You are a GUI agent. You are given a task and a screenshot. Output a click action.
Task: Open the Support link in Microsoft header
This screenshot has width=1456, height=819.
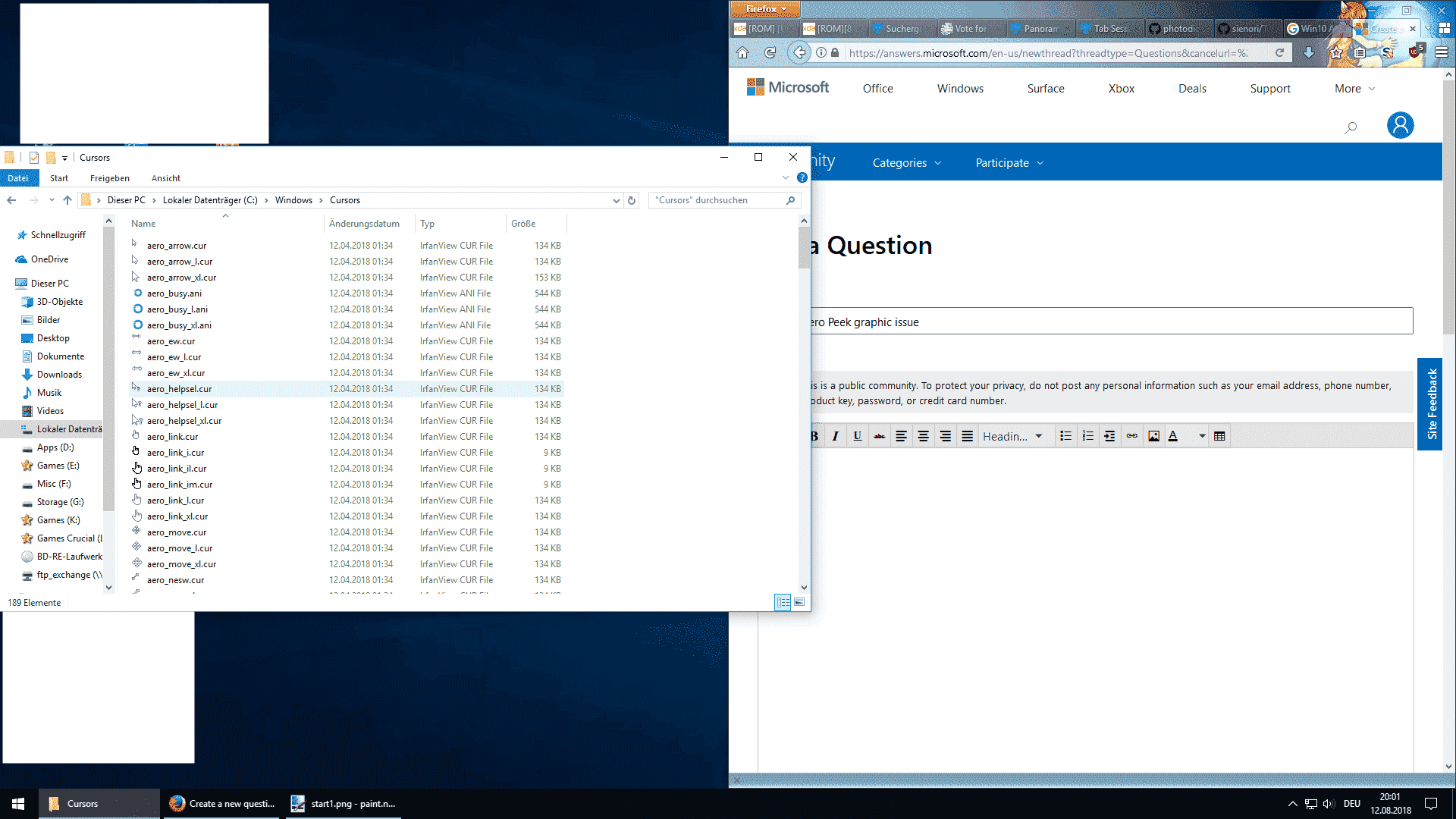pos(1270,89)
